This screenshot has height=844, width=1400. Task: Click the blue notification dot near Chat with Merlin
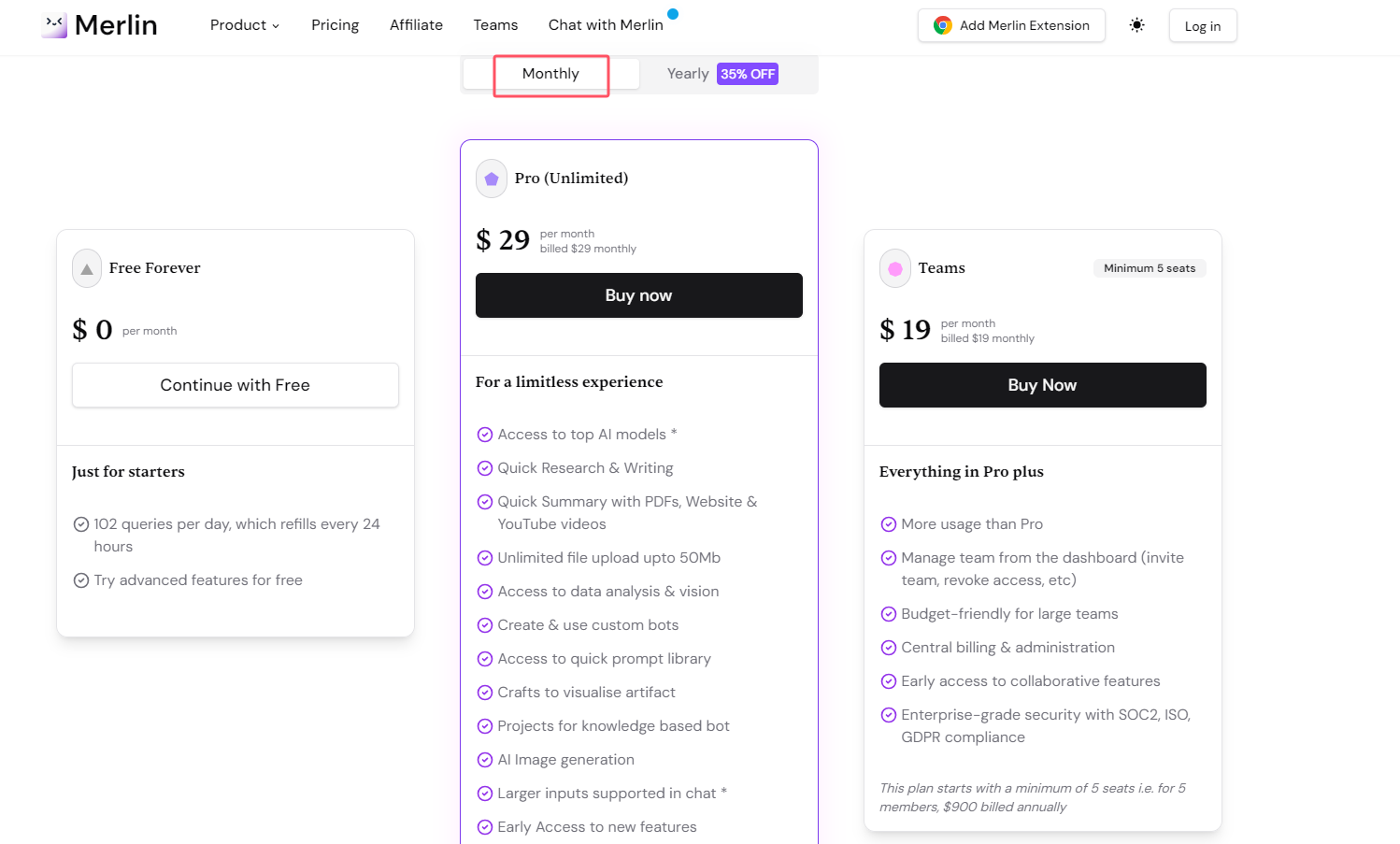tap(673, 14)
